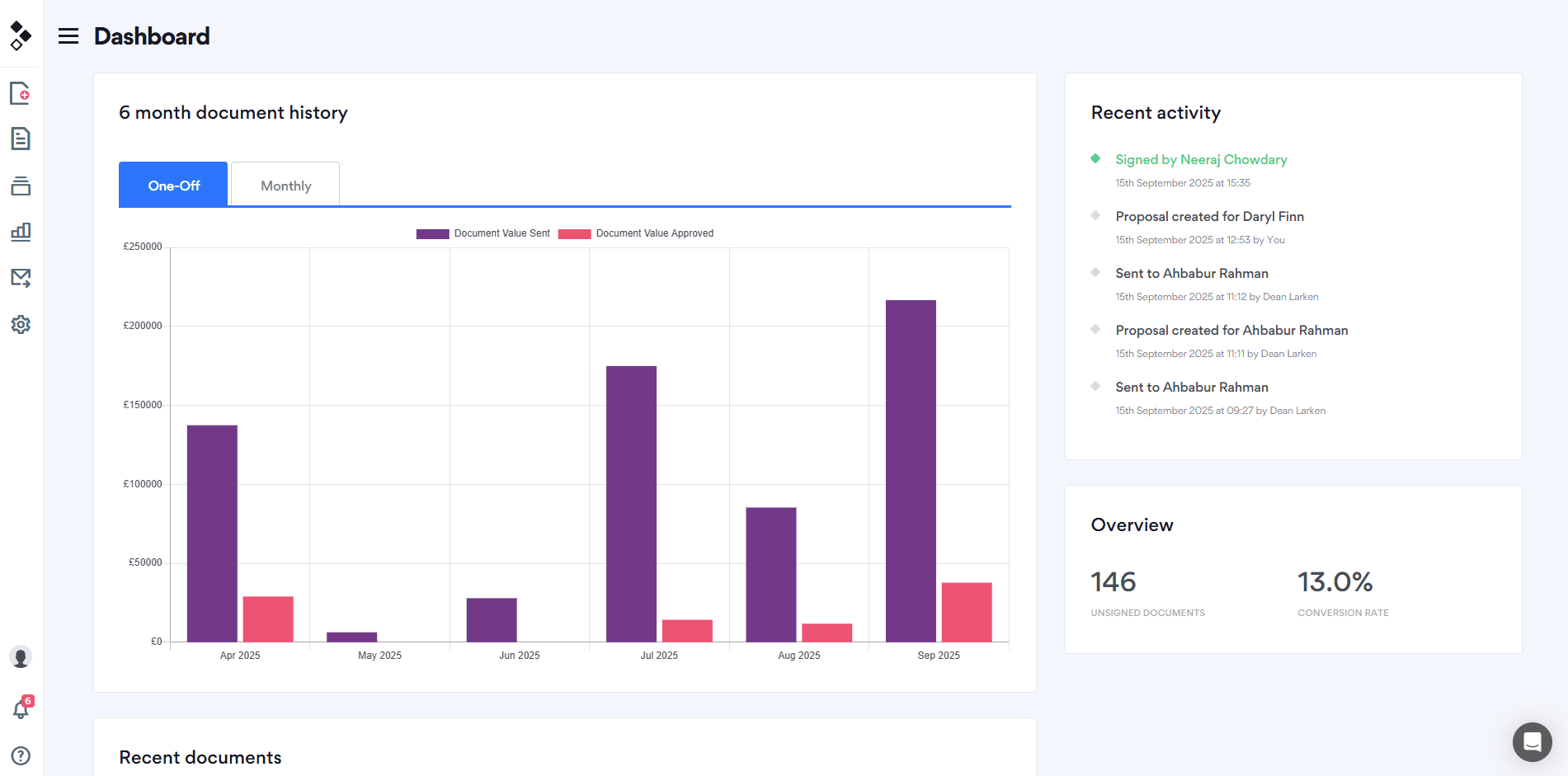Click the Sep 2025 axis label
The height and width of the screenshot is (776, 1568).
[x=939, y=656]
